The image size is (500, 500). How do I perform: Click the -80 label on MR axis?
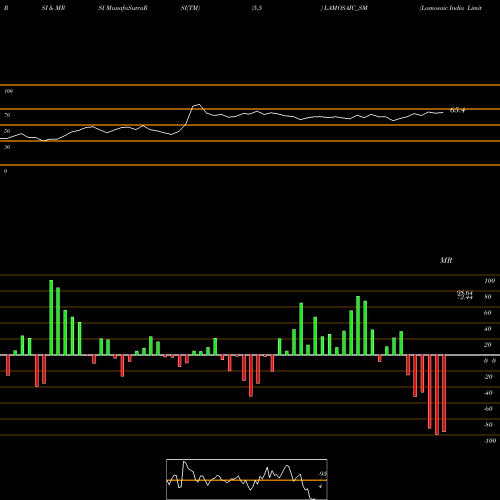coord(488,425)
